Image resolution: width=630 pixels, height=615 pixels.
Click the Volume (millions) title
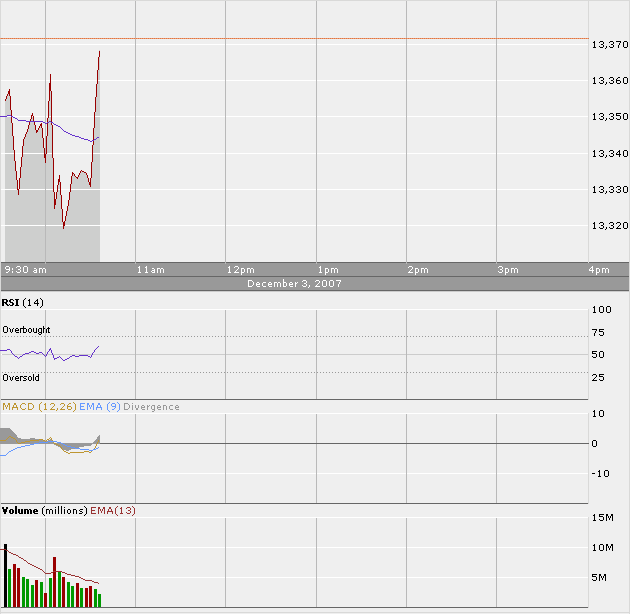[x=44, y=511]
